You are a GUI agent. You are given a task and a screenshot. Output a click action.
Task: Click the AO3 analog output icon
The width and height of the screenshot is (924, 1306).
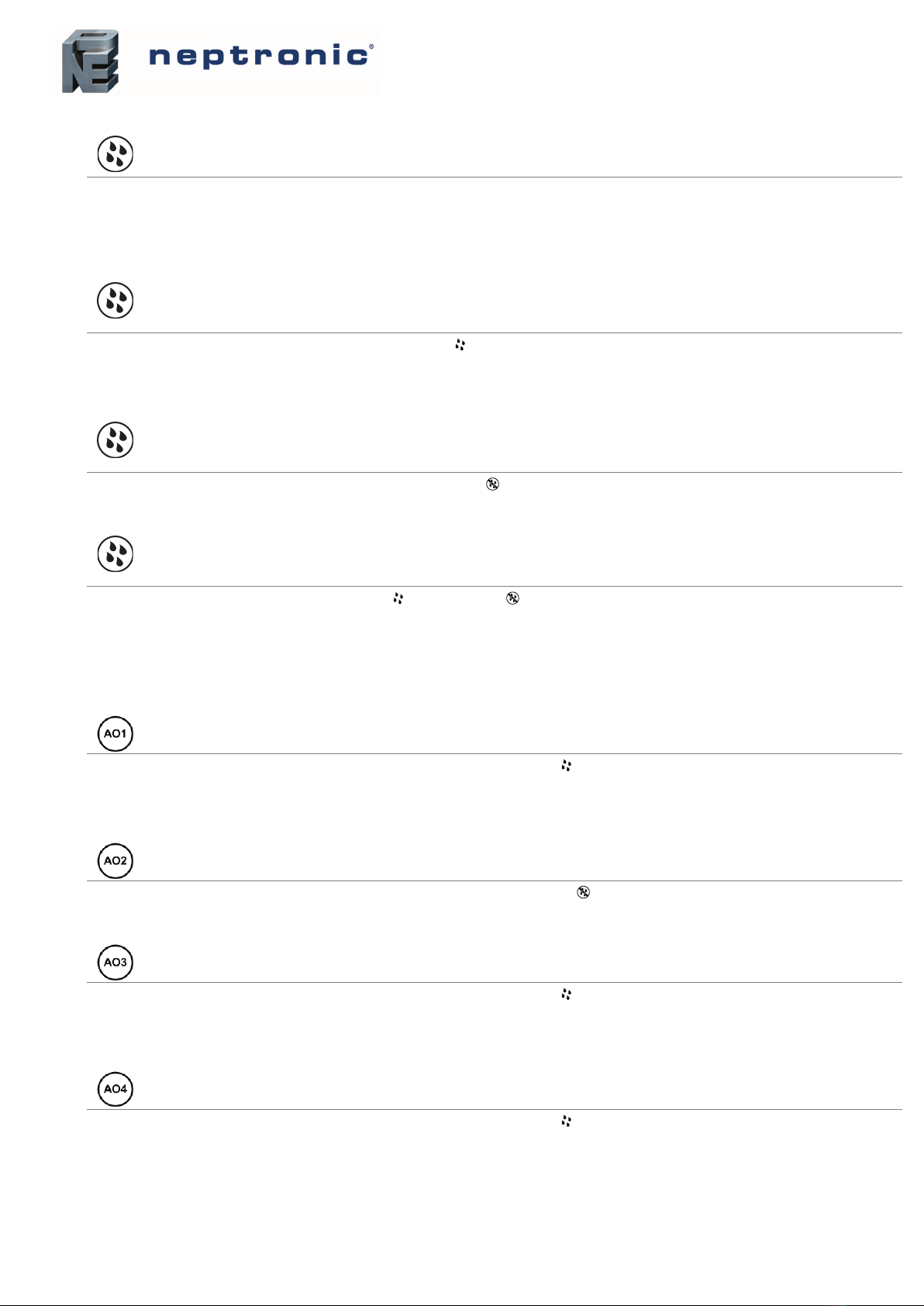115,963
